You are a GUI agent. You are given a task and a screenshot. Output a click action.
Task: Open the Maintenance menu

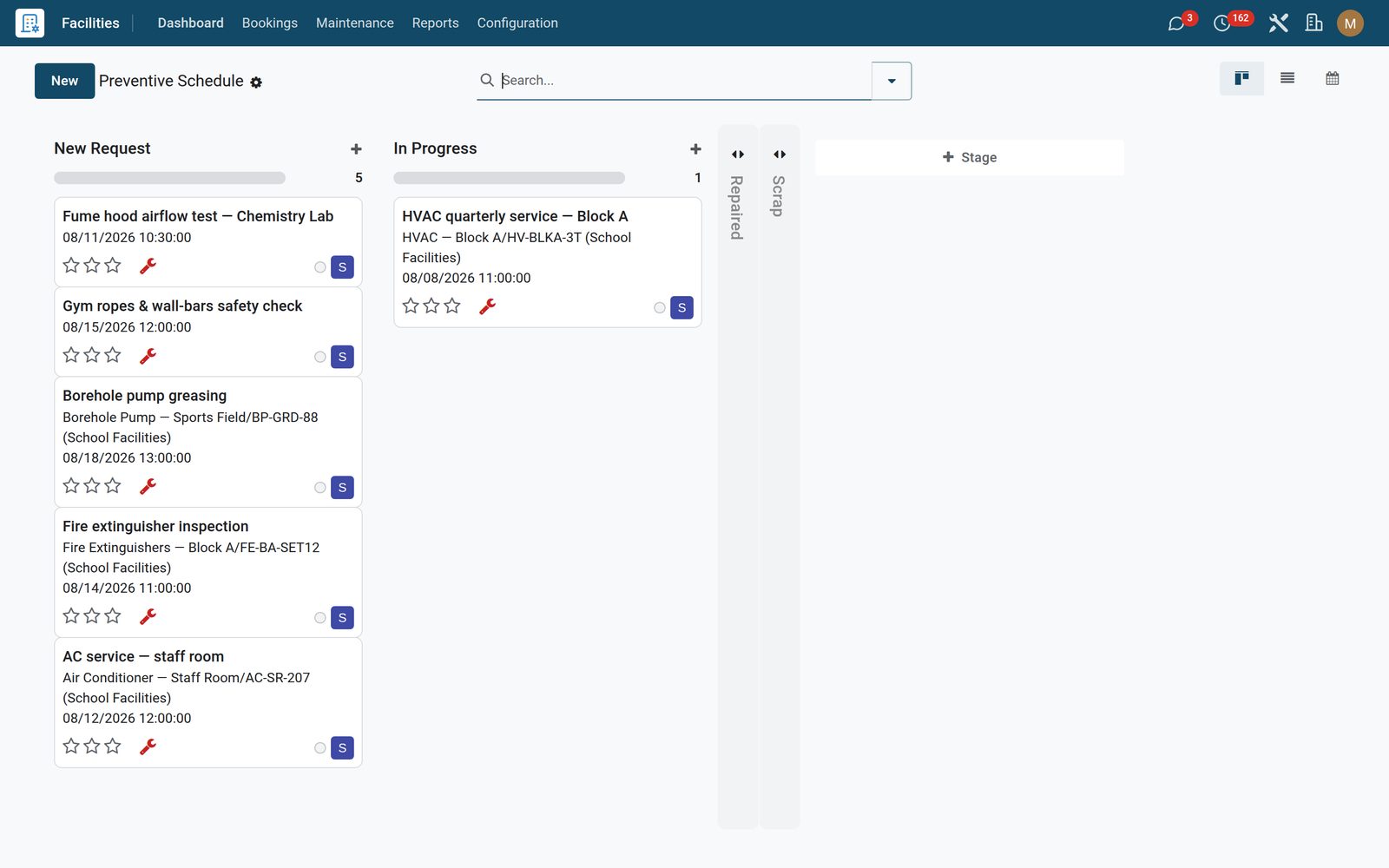tap(355, 23)
